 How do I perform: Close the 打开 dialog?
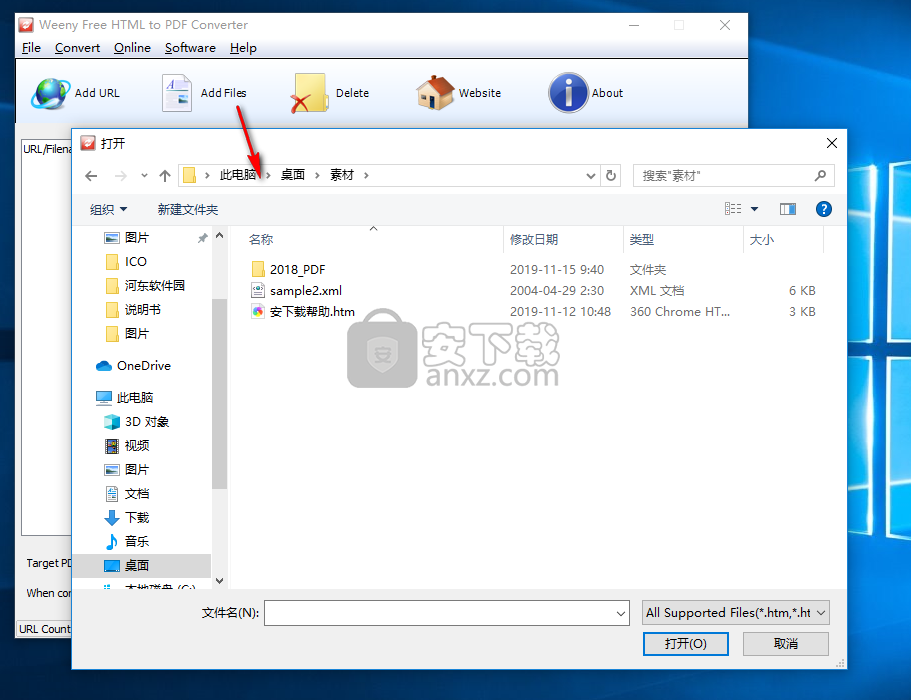[x=831, y=143]
